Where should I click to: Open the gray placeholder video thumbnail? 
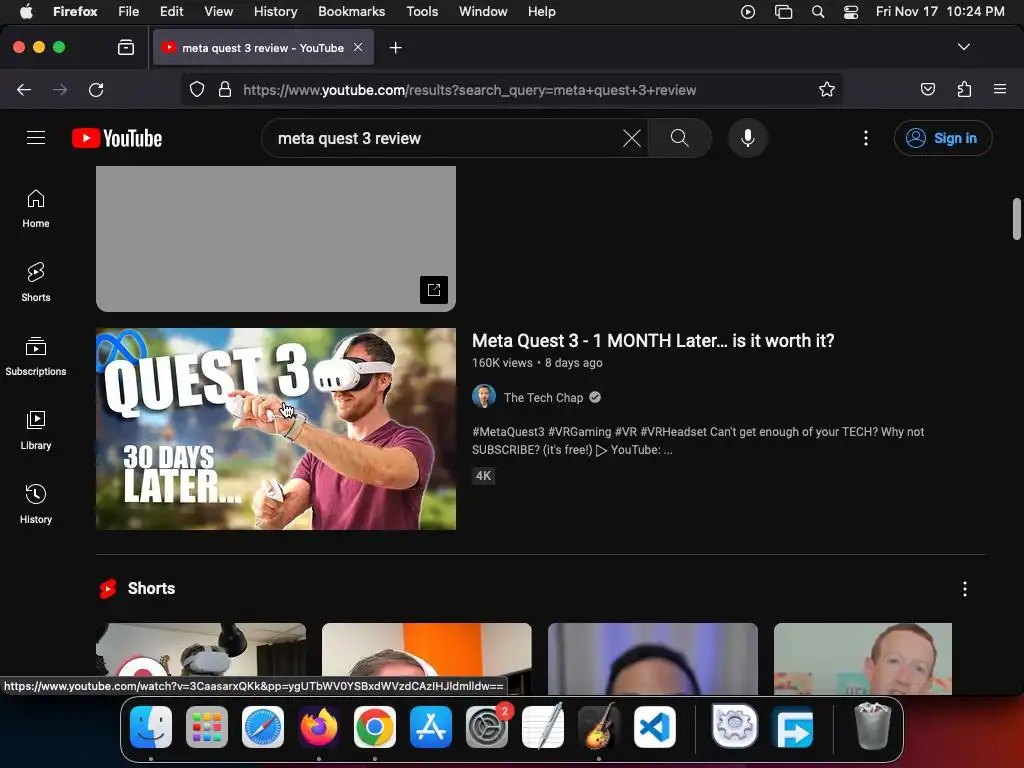pyautogui.click(x=276, y=238)
